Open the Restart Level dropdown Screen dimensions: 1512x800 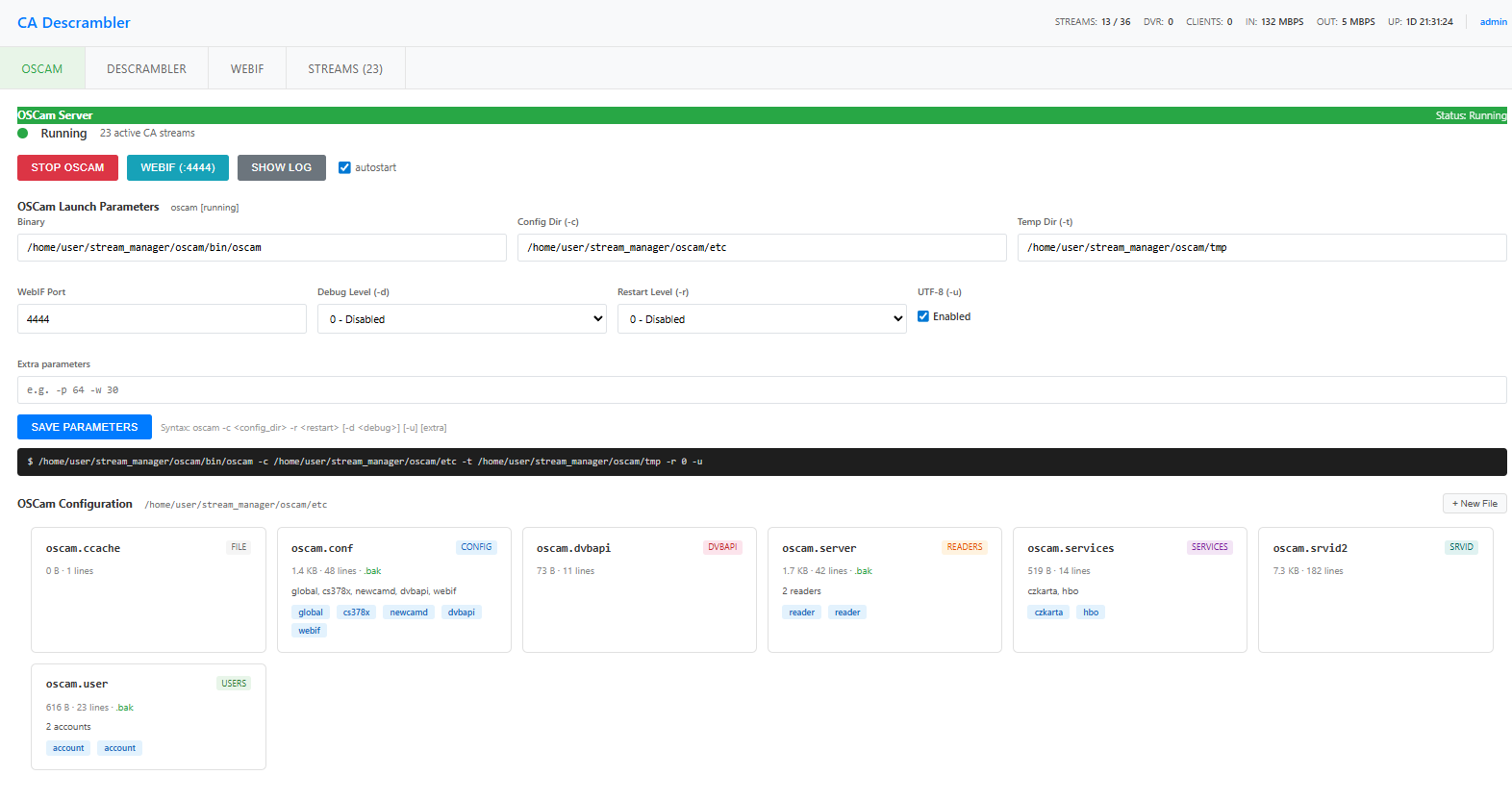coord(762,319)
